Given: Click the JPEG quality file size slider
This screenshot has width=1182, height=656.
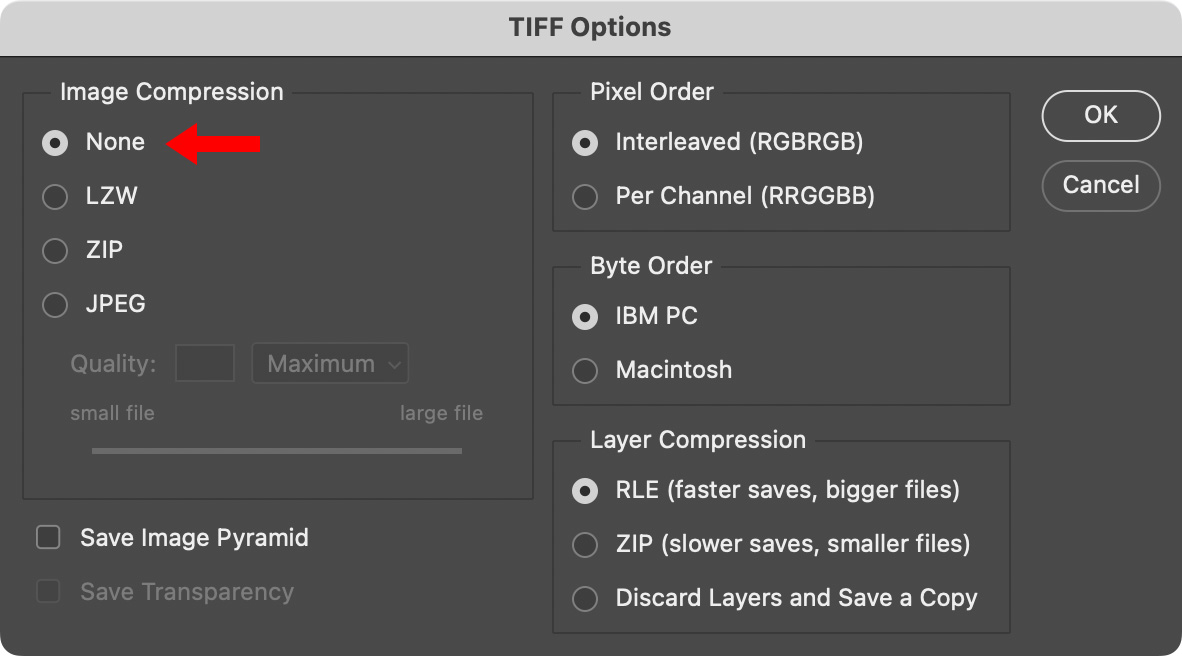Looking at the screenshot, I should click(x=277, y=451).
